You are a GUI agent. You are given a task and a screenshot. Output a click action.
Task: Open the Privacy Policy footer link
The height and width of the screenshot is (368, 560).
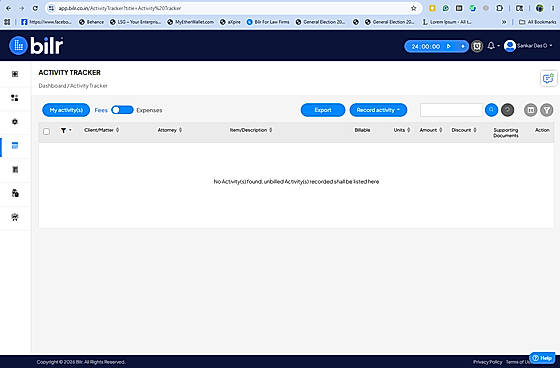click(488, 362)
